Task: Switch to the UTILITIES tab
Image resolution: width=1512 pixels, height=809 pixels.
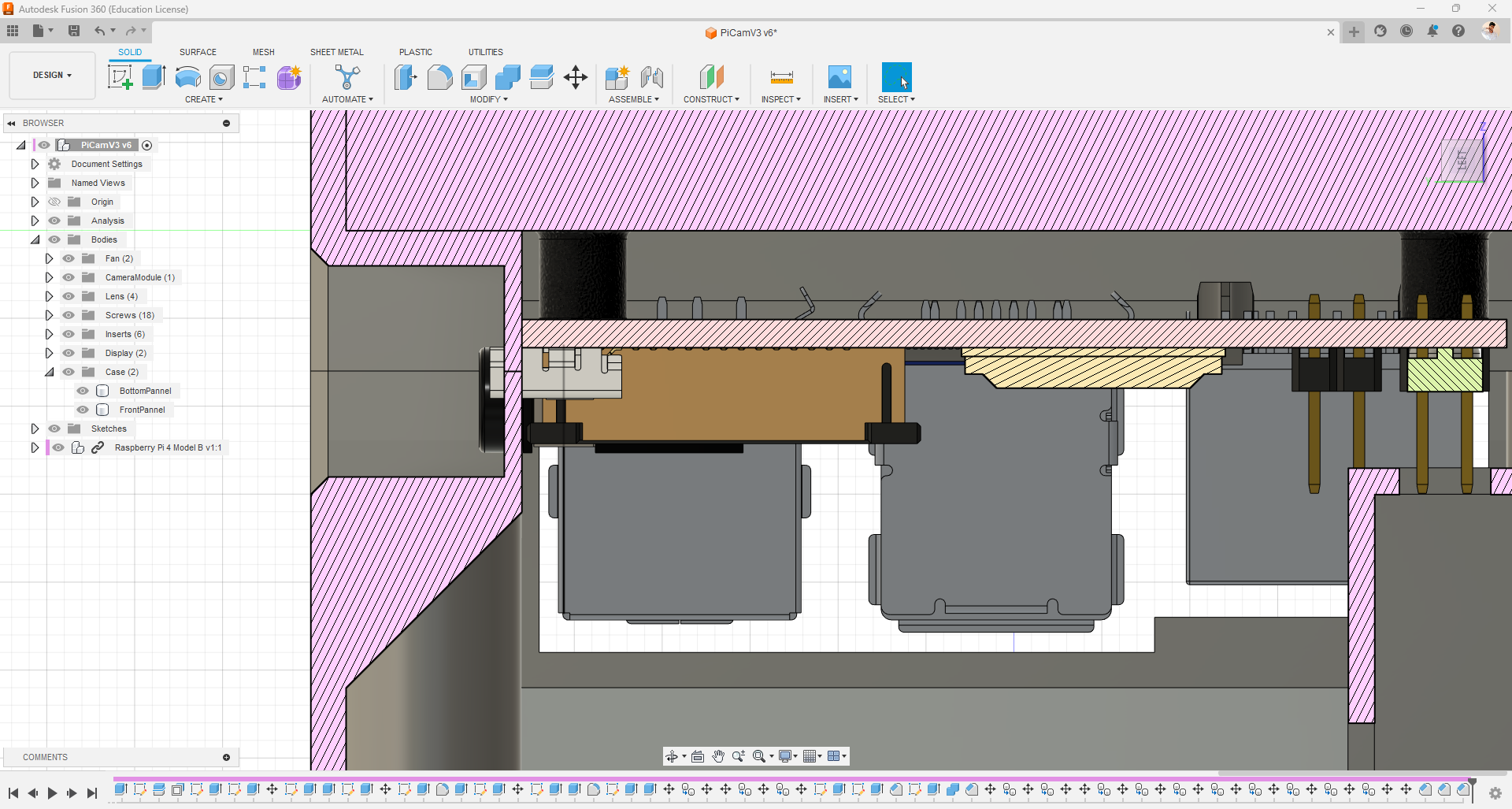Action: coord(486,52)
